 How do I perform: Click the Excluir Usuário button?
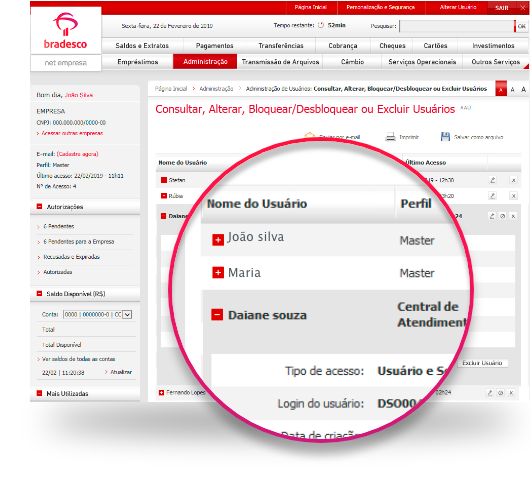pyautogui.click(x=482, y=363)
